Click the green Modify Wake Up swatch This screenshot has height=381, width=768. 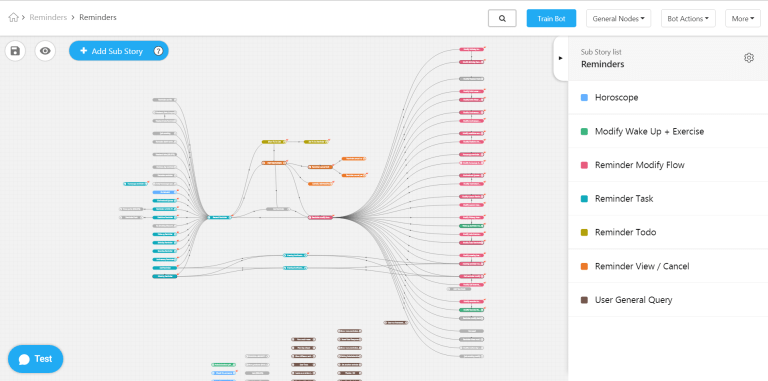(584, 131)
